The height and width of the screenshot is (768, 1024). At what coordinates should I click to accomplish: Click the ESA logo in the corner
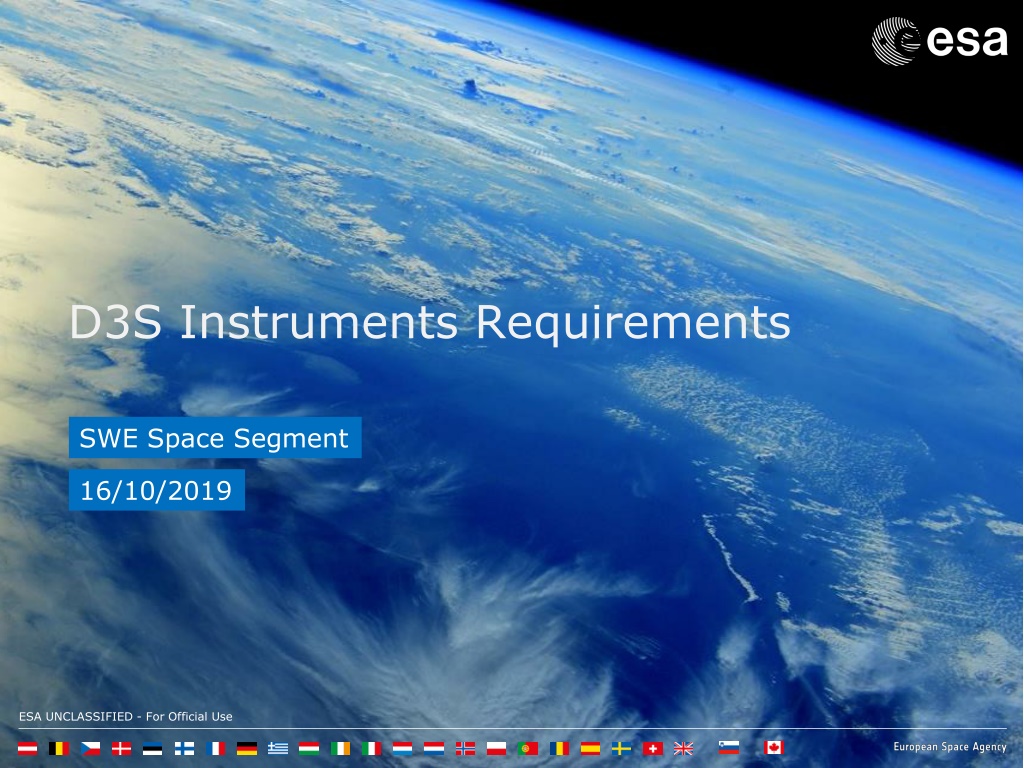click(939, 42)
